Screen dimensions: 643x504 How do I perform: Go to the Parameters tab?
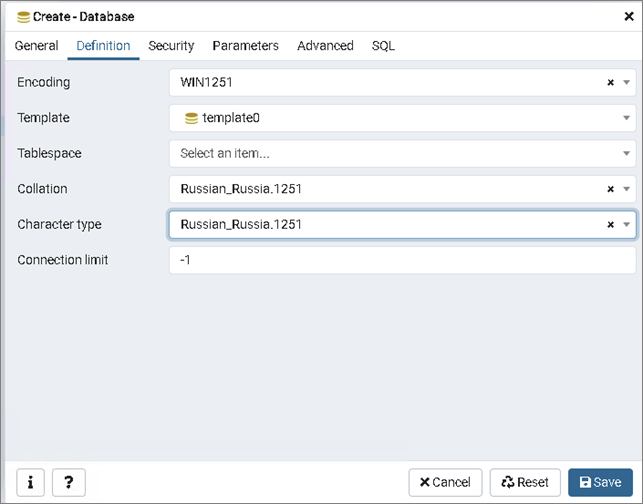point(245,46)
